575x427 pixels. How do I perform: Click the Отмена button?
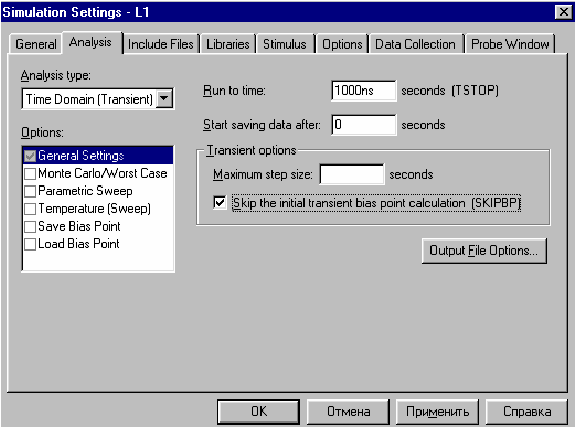point(348,412)
